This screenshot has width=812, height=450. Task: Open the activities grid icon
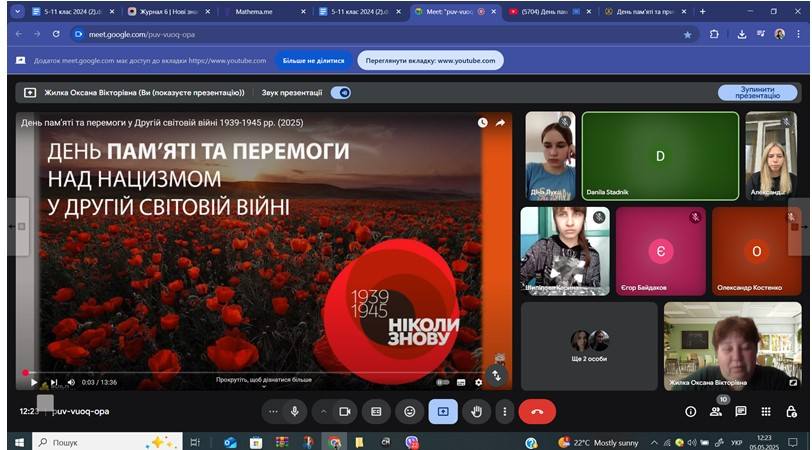(x=766, y=411)
